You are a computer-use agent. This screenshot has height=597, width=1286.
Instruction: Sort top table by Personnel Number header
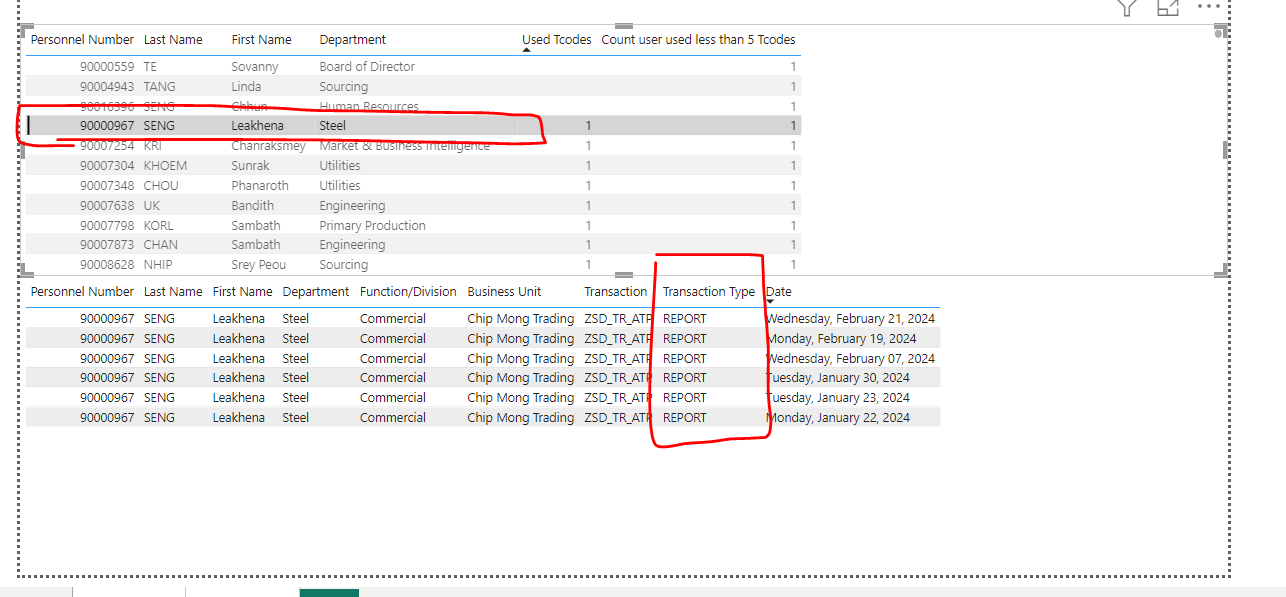[x=82, y=40]
